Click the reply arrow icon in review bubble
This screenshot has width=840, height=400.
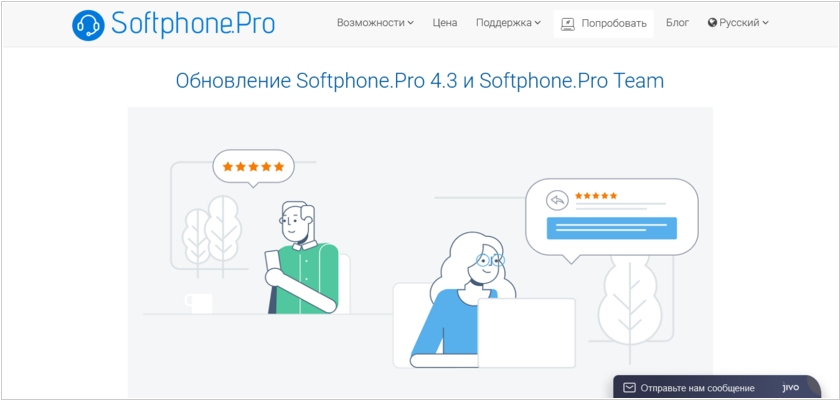[x=557, y=201]
